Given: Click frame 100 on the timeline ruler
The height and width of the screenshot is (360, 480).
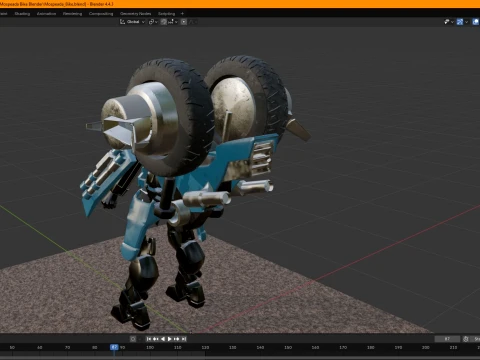Looking at the screenshot, I should 150,347.
